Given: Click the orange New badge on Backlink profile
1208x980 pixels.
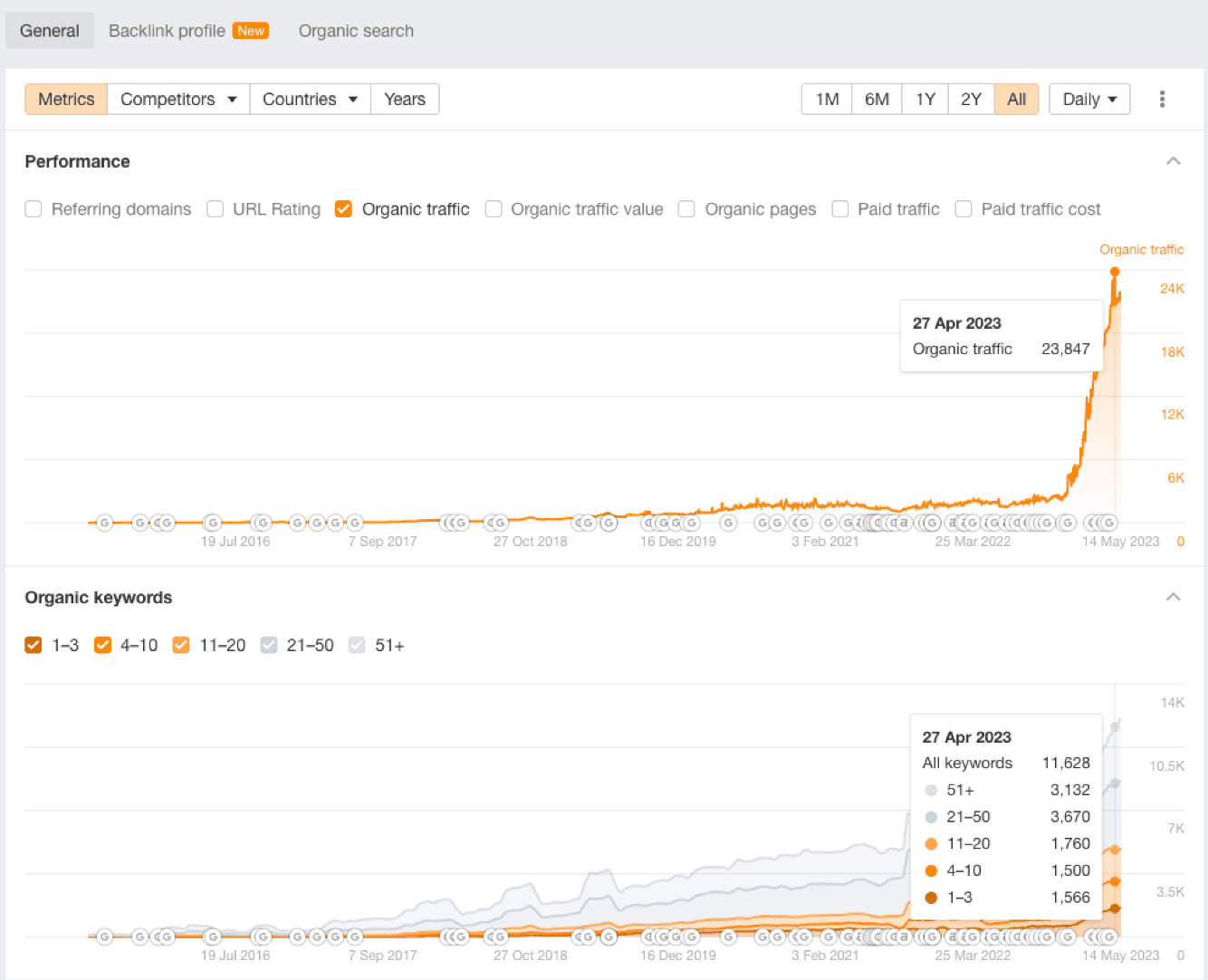Looking at the screenshot, I should pos(251,31).
